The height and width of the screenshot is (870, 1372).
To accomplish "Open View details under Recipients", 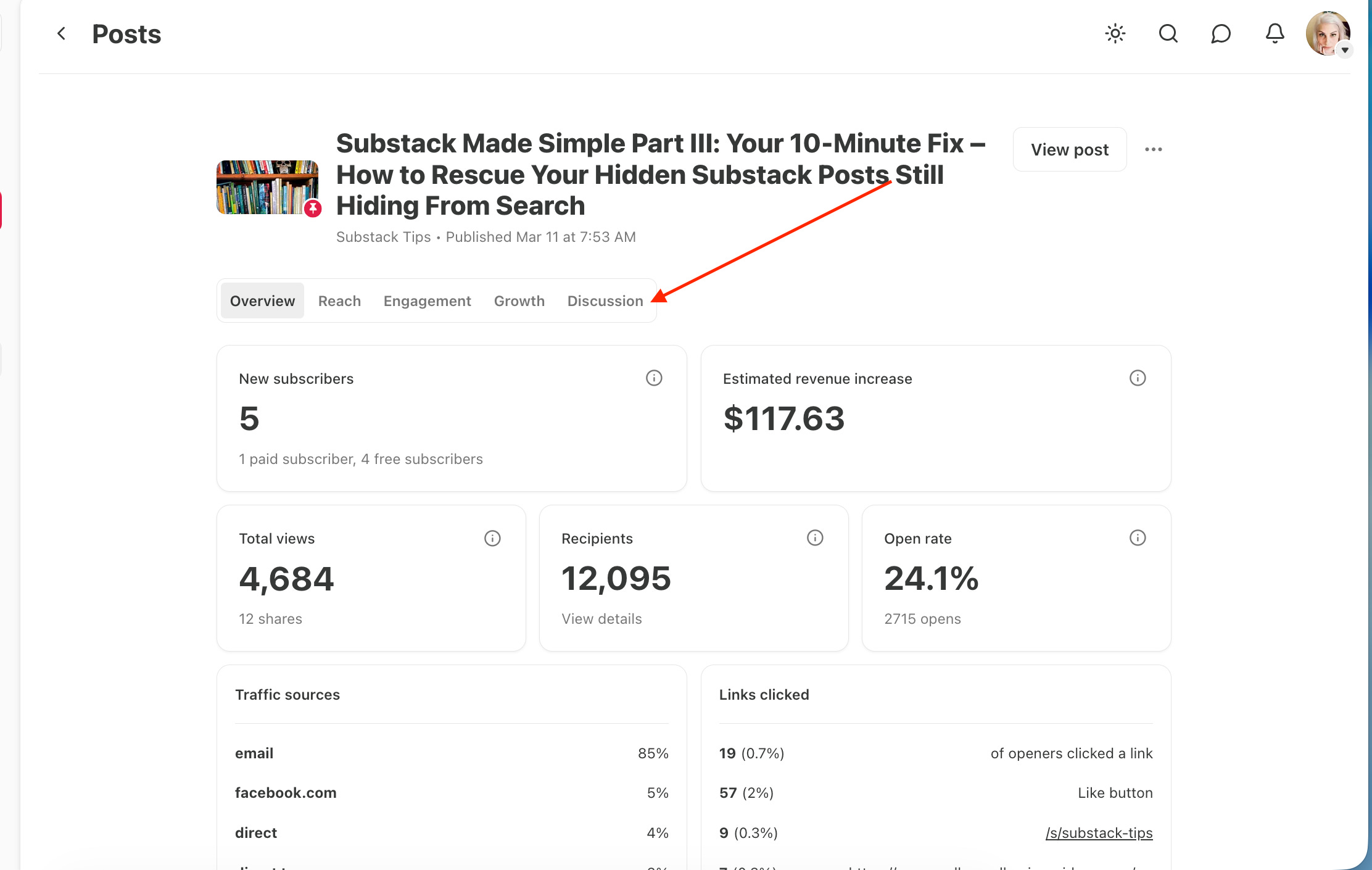I will [x=601, y=619].
